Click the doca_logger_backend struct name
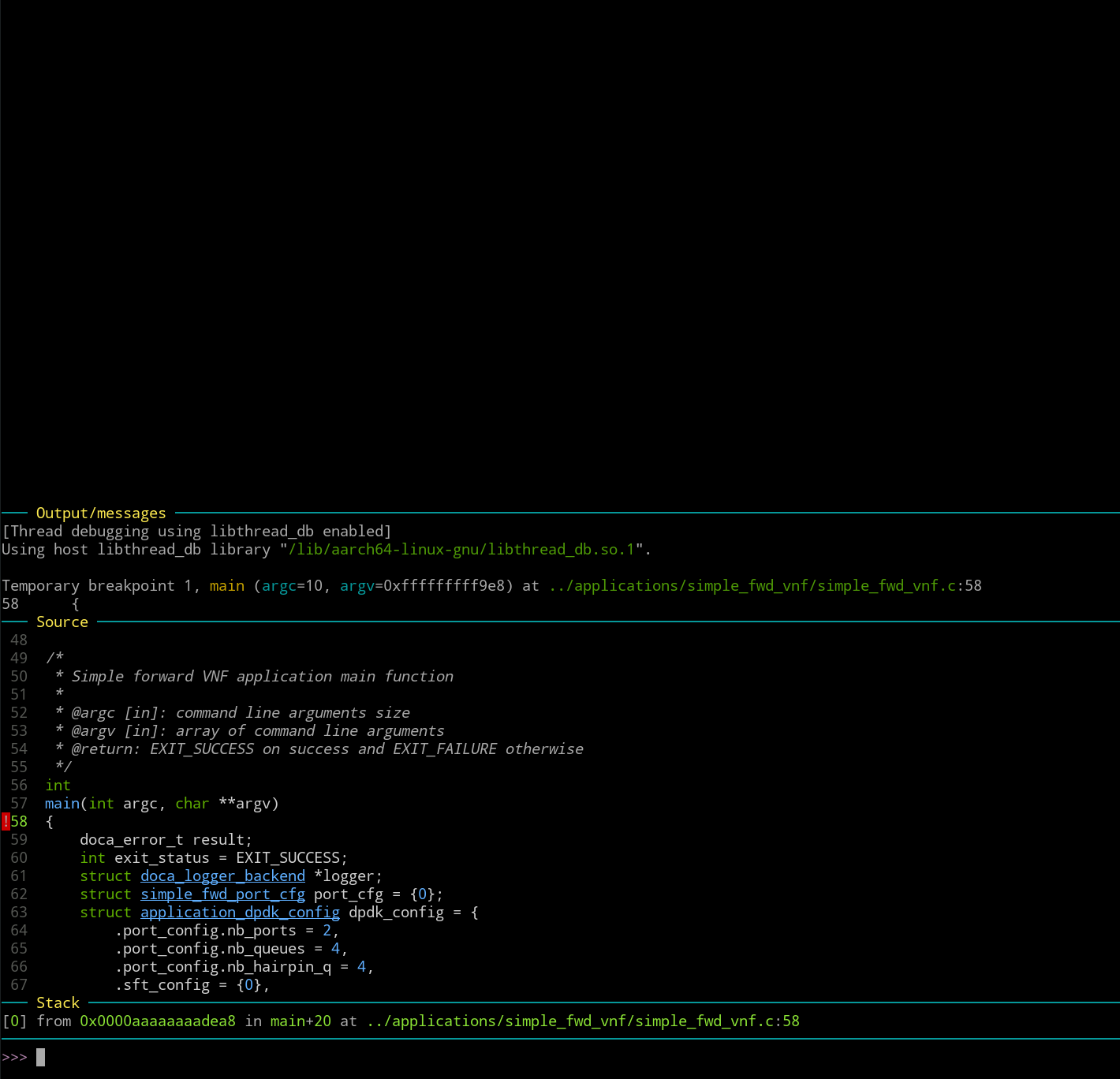The image size is (1120, 1079). 222,876
